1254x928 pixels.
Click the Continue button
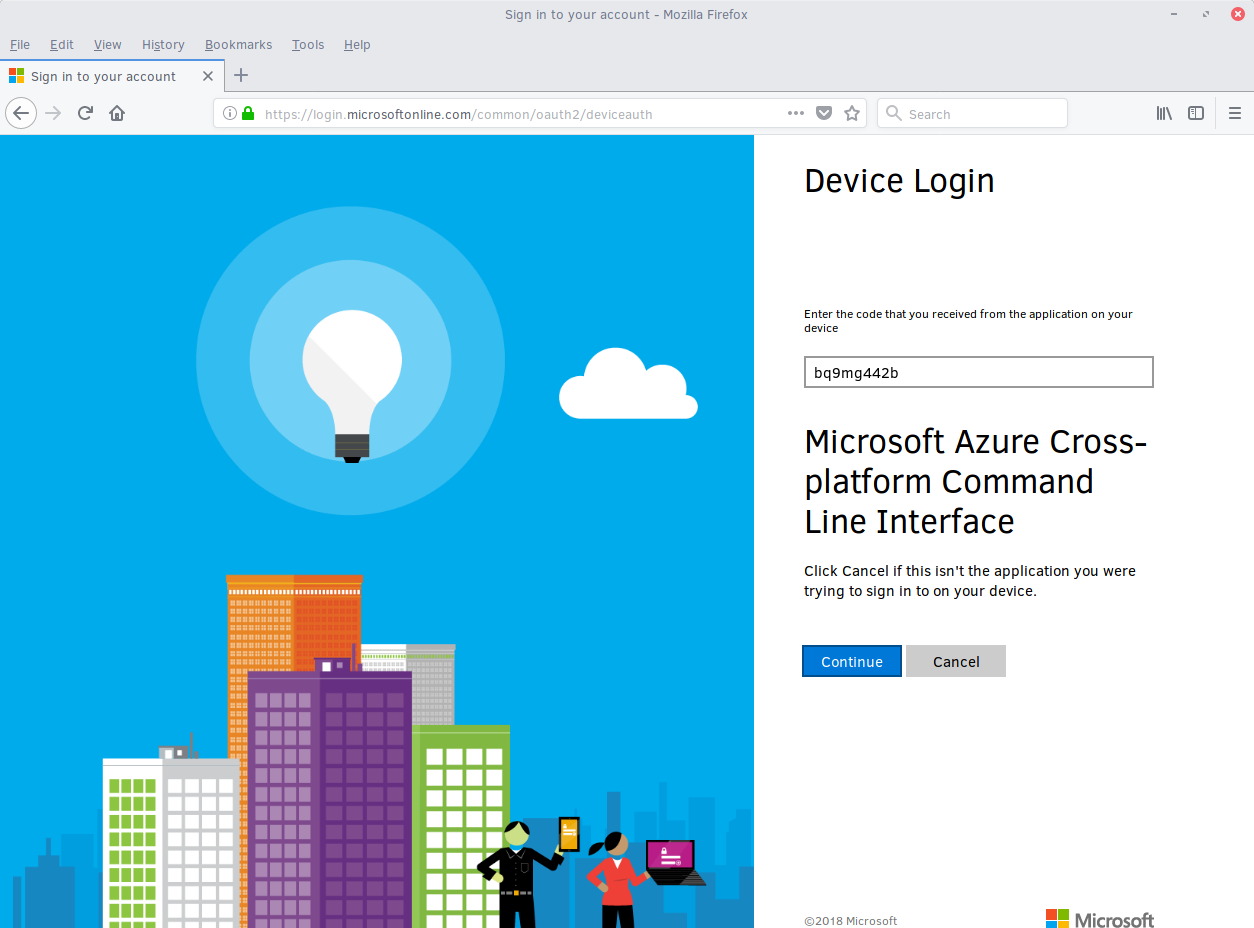pyautogui.click(x=852, y=661)
